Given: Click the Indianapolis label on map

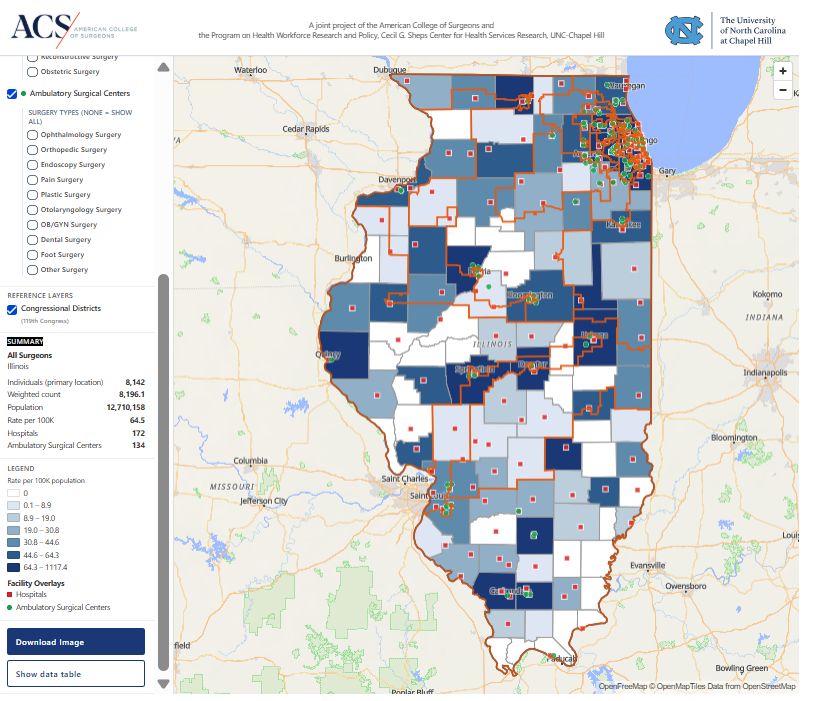Looking at the screenshot, I should pos(765,373).
